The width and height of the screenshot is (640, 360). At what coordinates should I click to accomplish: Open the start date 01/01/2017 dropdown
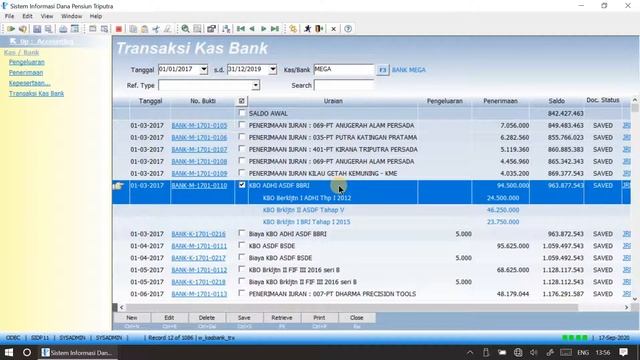[x=204, y=69]
